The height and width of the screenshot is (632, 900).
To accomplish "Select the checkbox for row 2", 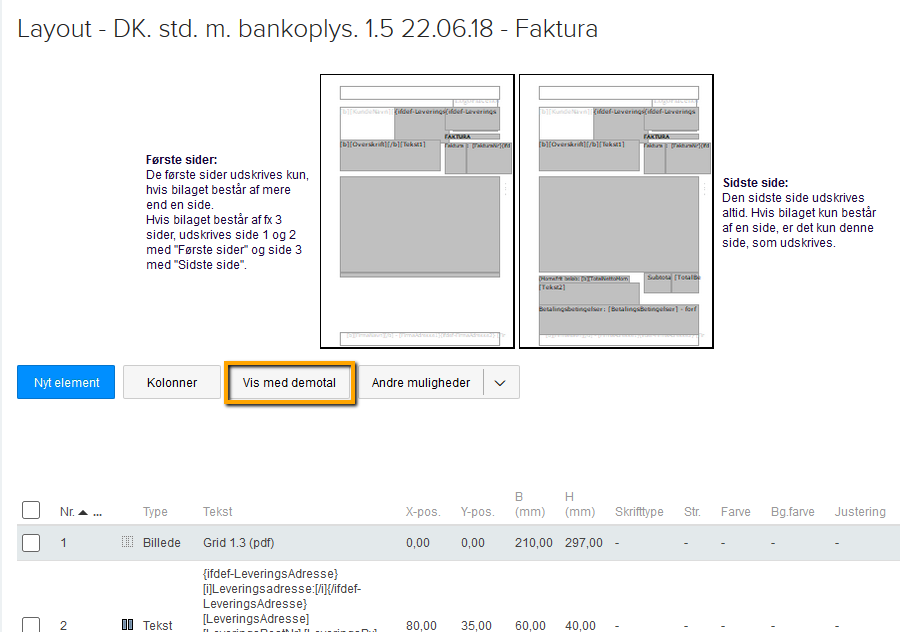I will pyautogui.click(x=31, y=625).
